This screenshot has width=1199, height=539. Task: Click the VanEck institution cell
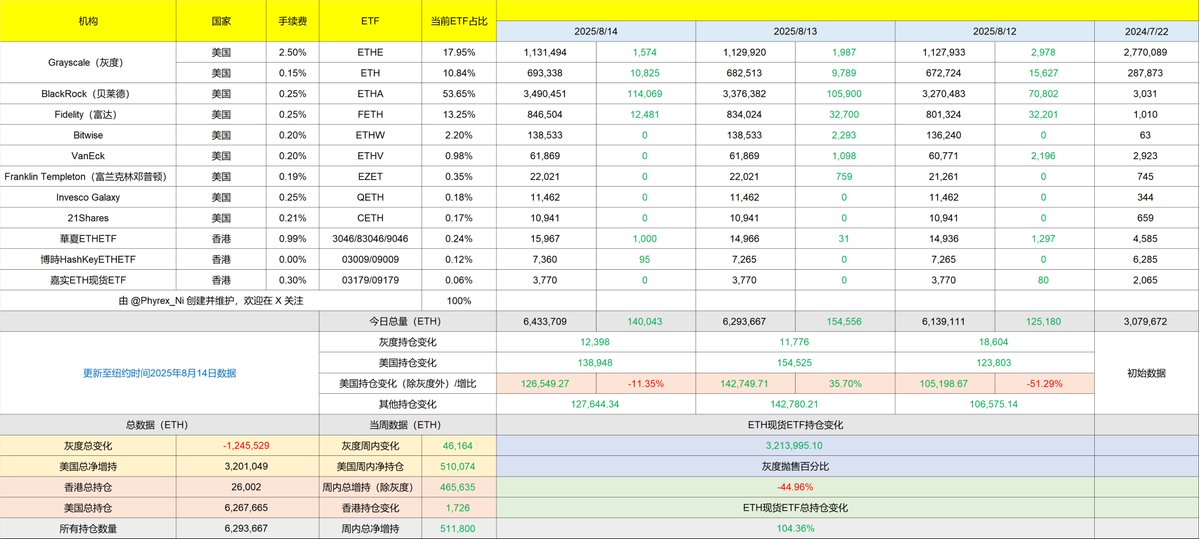tap(88, 156)
